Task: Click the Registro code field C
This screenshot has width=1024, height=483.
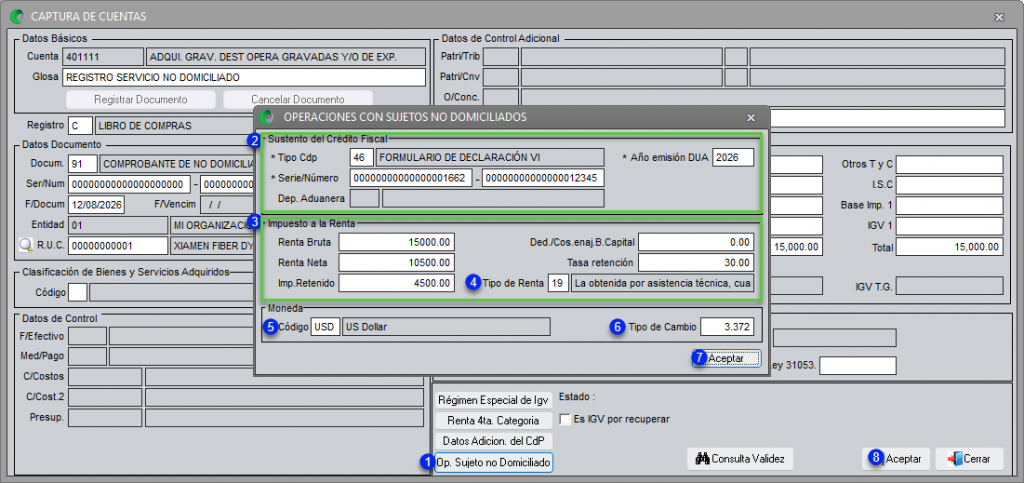Action: click(80, 125)
